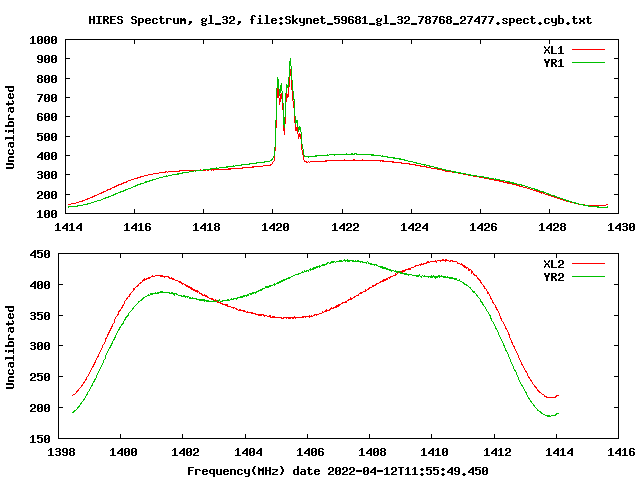Click the 1428 x-axis tick label

552,227
